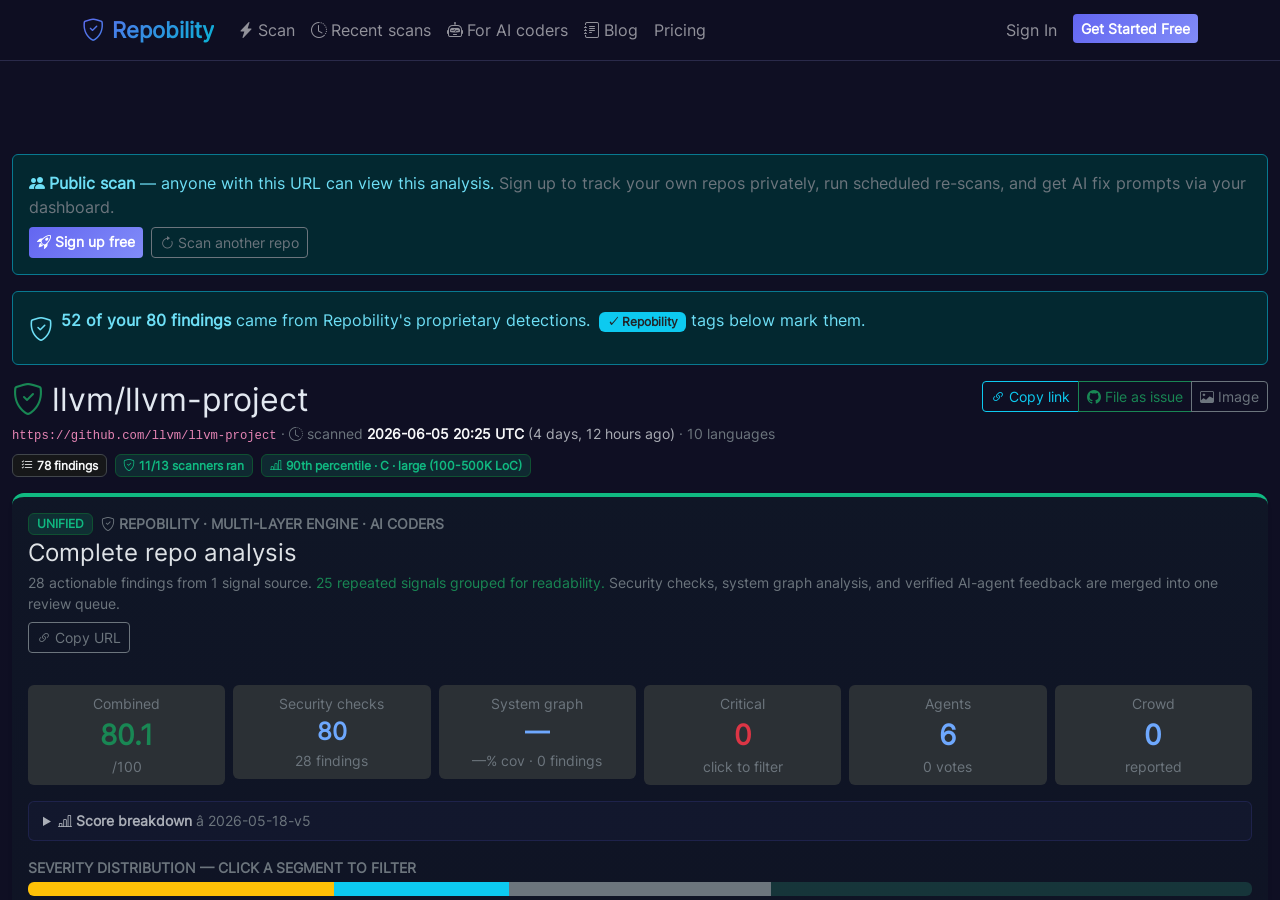Viewport: 1280px width, 900px height.
Task: Click the Security checks 80 card
Action: click(x=332, y=732)
